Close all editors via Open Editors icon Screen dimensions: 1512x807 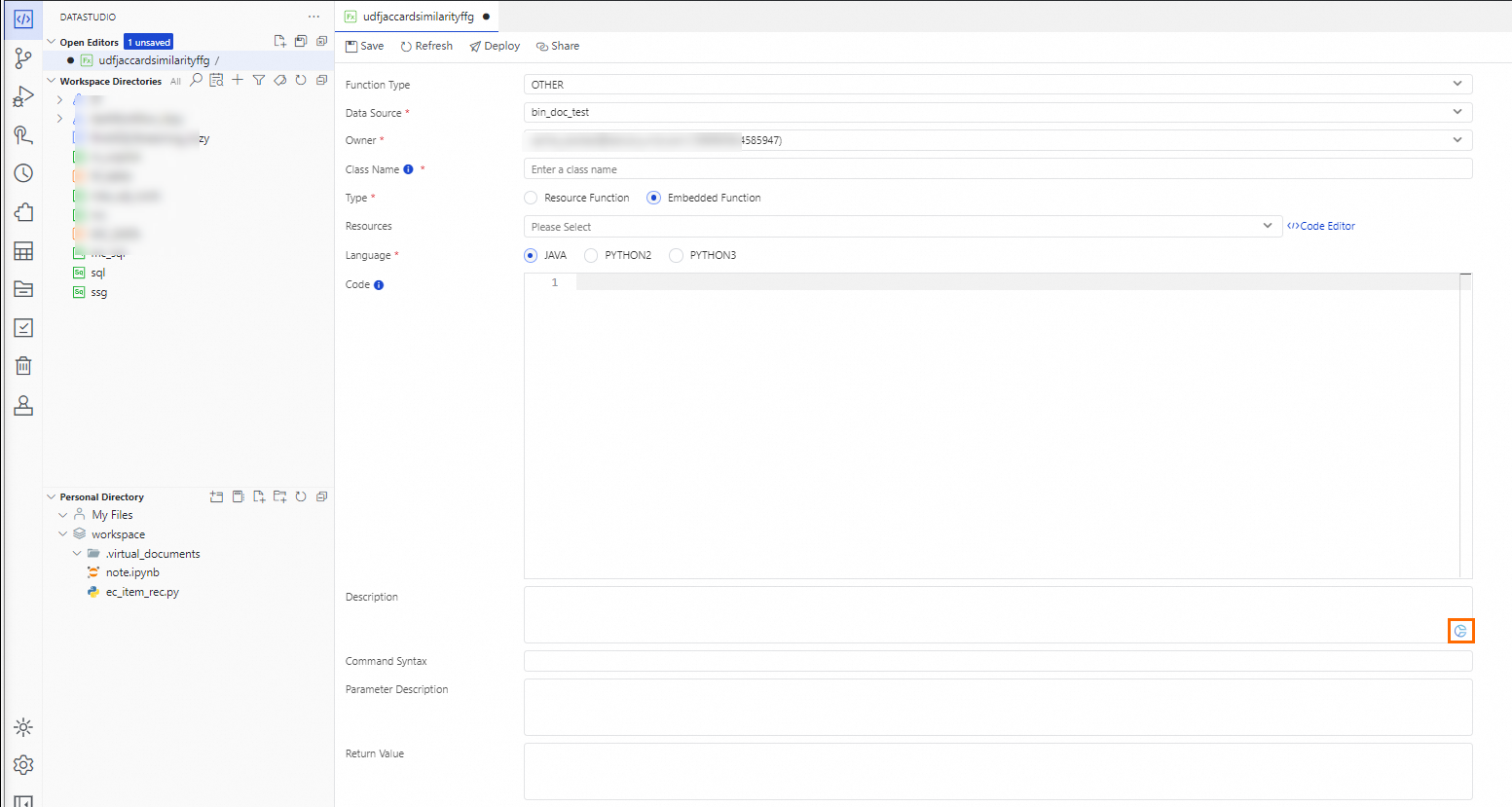321,41
